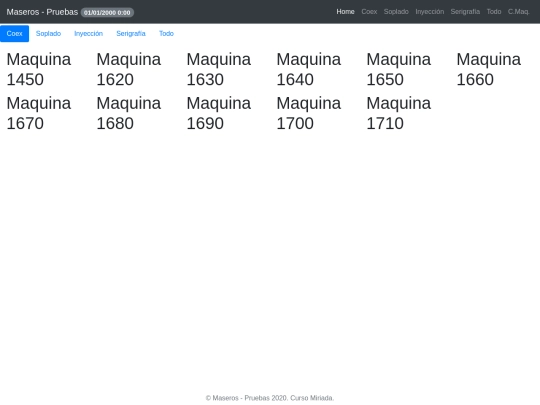Select Maquina 1700

(x=309, y=113)
